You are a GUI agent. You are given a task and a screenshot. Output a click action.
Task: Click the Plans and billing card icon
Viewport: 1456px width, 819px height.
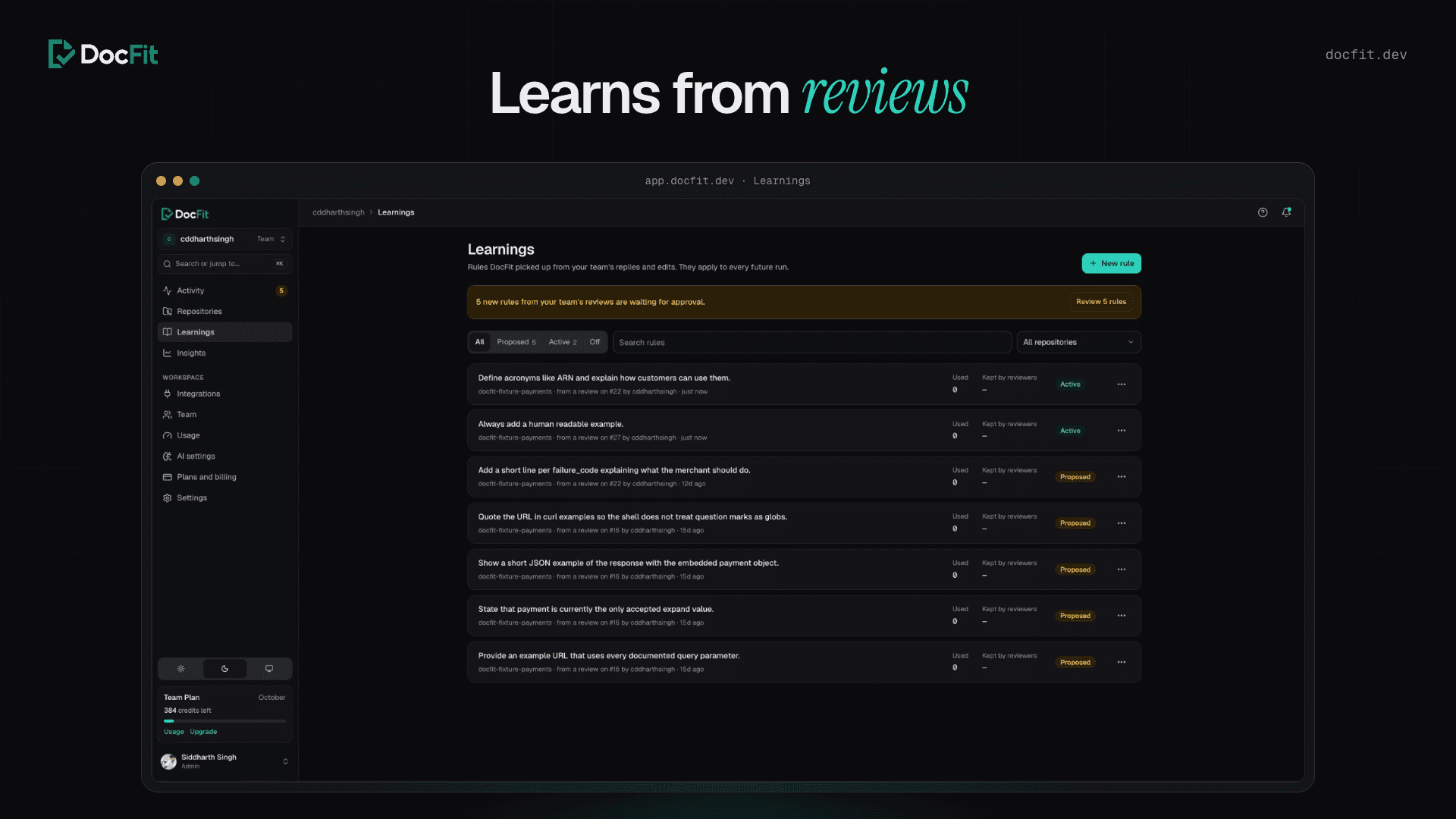168,477
